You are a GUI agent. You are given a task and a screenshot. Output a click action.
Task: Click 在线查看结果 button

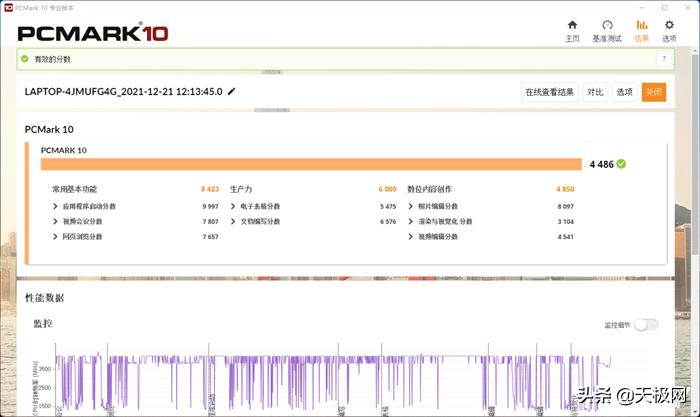click(550, 92)
